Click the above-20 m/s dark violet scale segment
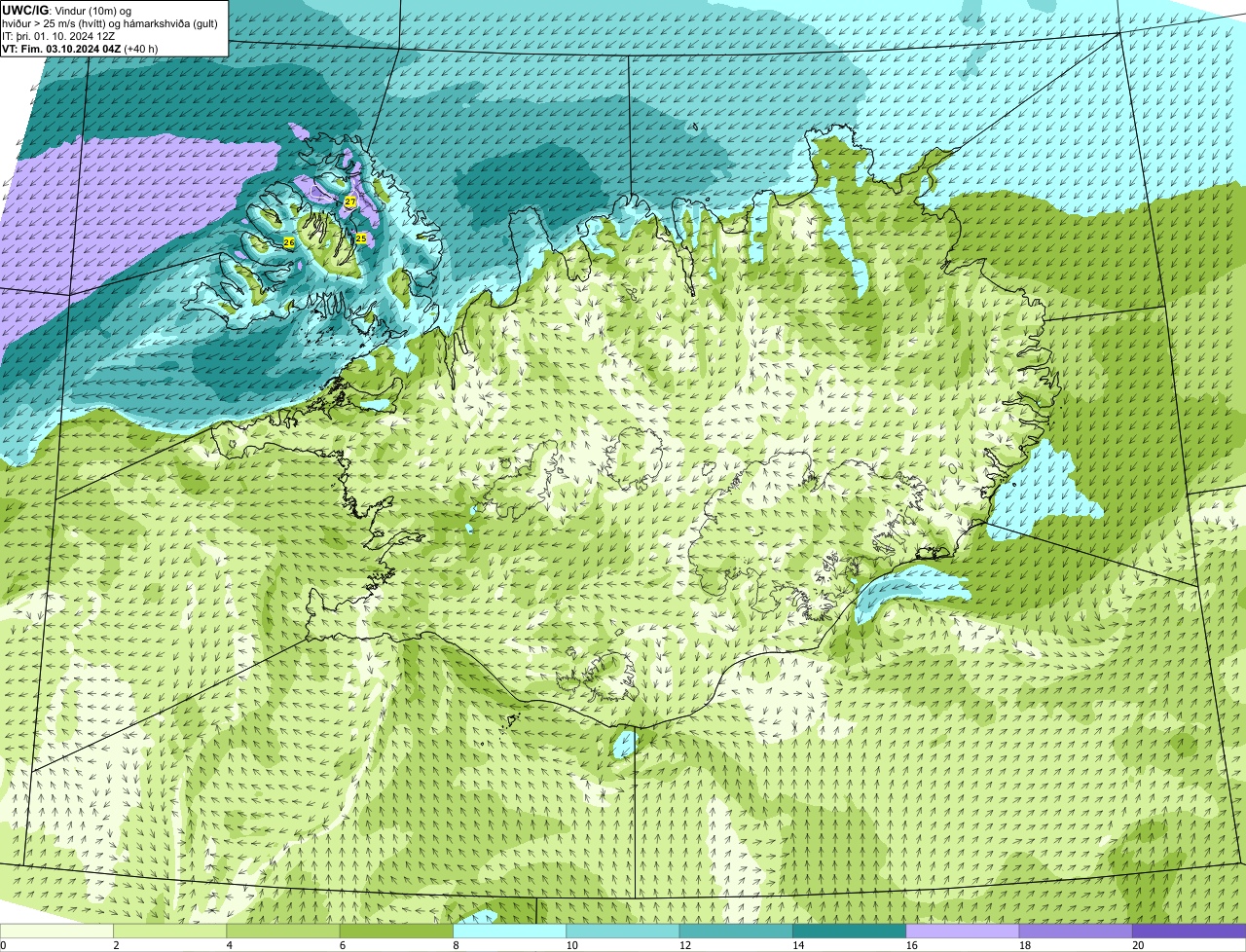Viewport: 1246px width, 952px height. click(x=1189, y=931)
